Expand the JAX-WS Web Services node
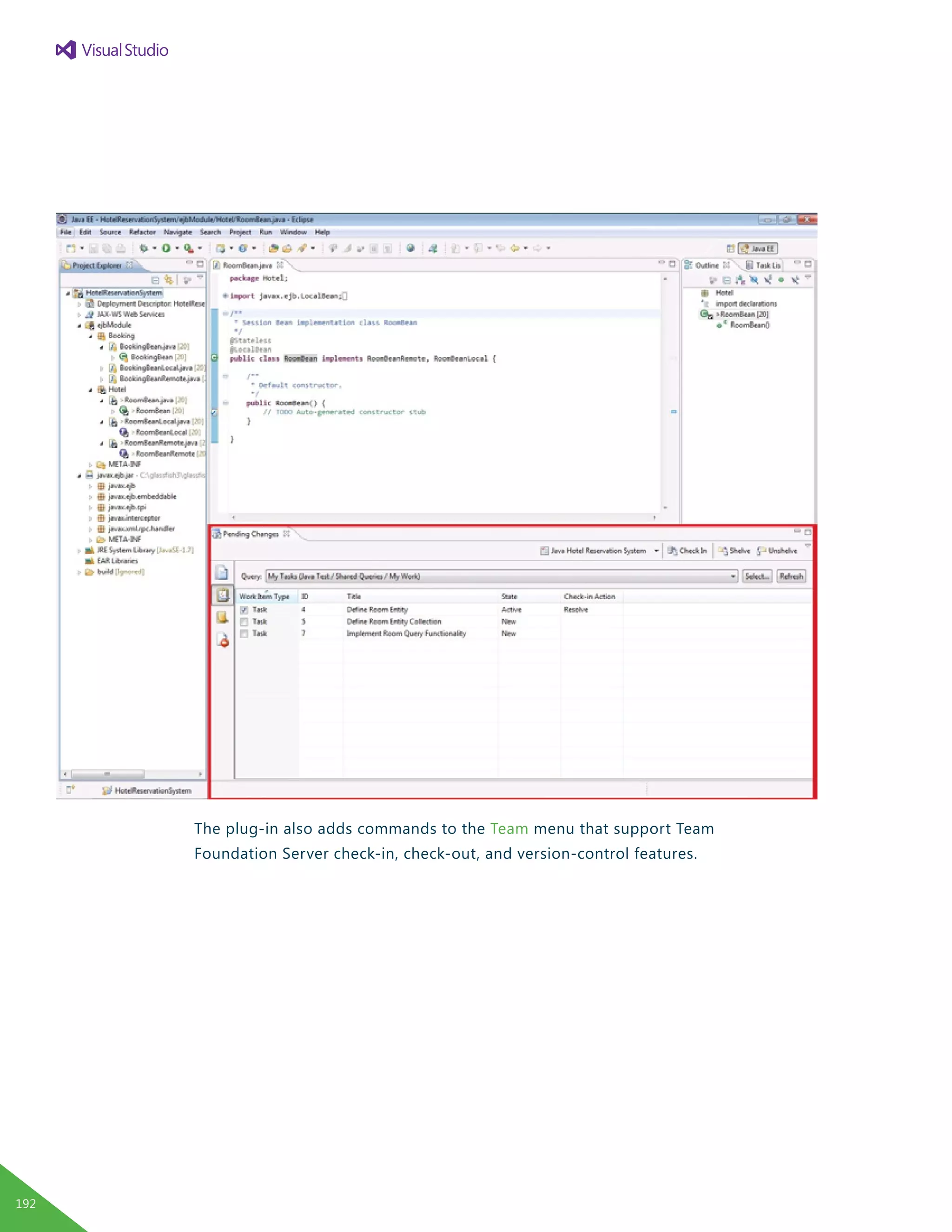The image size is (952, 1232). tap(79, 315)
